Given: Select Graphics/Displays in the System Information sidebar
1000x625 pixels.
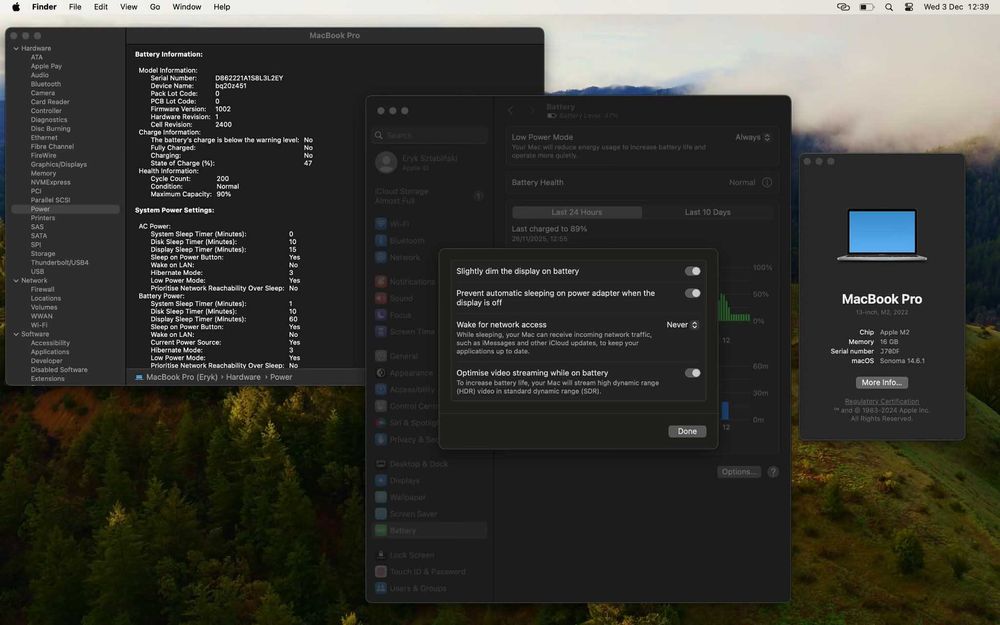Looking at the screenshot, I should [59, 165].
